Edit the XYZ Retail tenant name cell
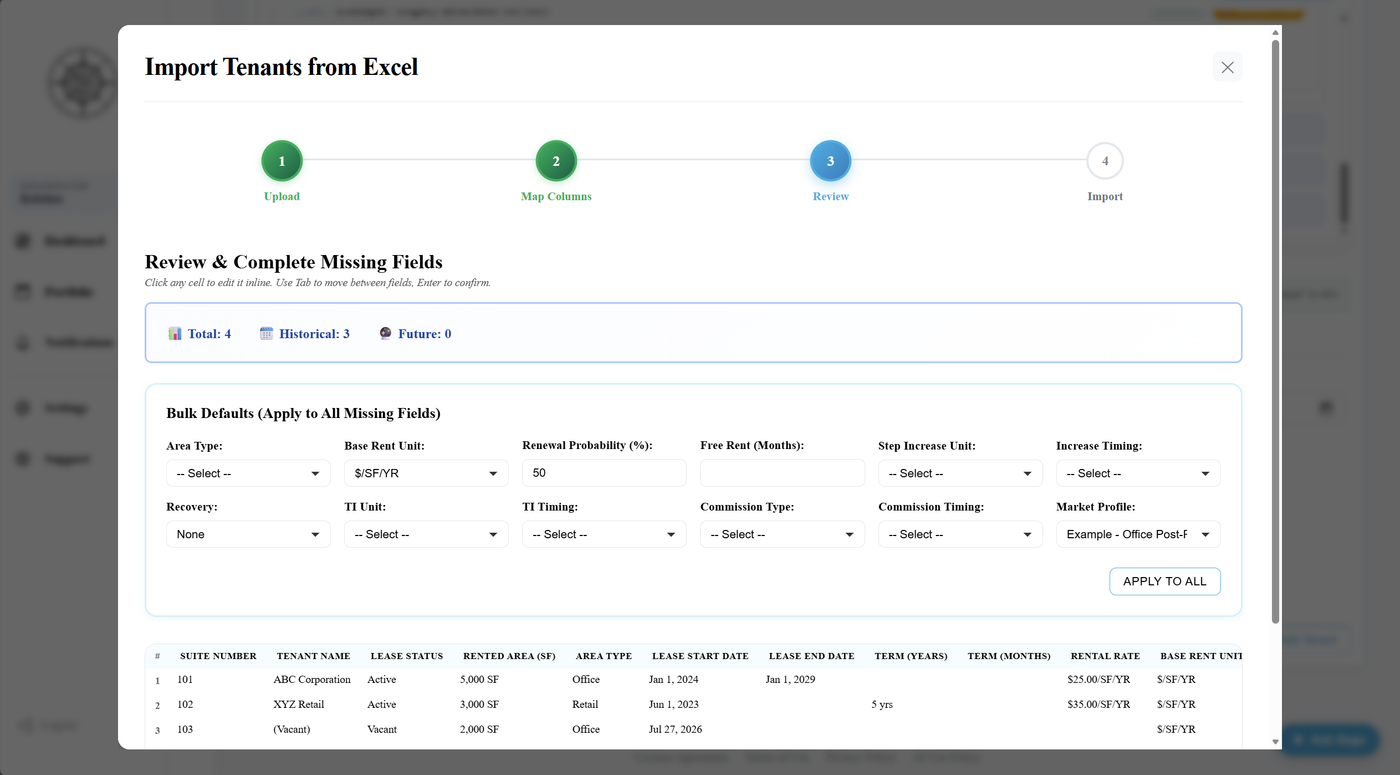Viewport: 1400px width, 775px height. click(x=299, y=704)
